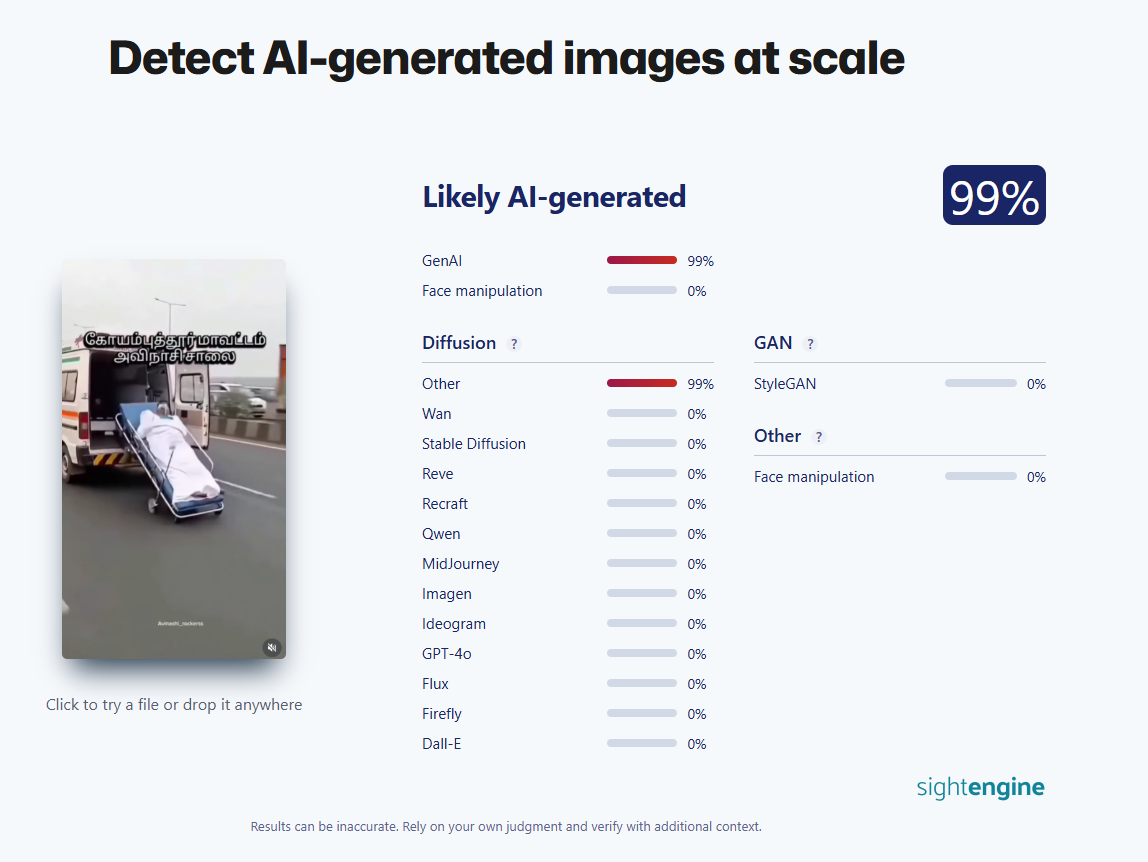This screenshot has height=862, width=1148.
Task: Click the GenAI 99% progress bar
Action: coord(641,261)
